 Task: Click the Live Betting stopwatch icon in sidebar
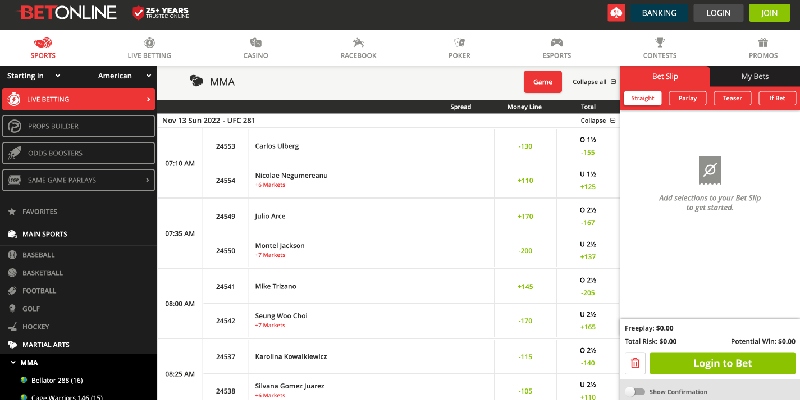coord(14,99)
